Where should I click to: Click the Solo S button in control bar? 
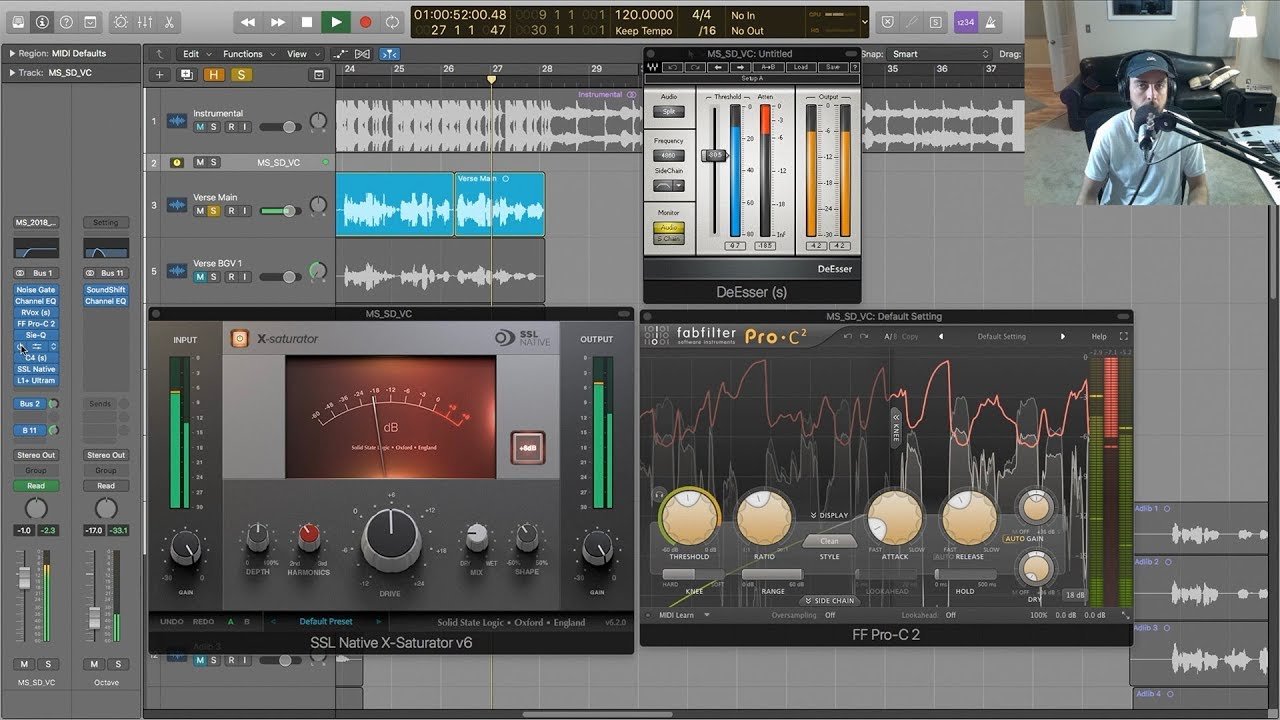coord(936,22)
